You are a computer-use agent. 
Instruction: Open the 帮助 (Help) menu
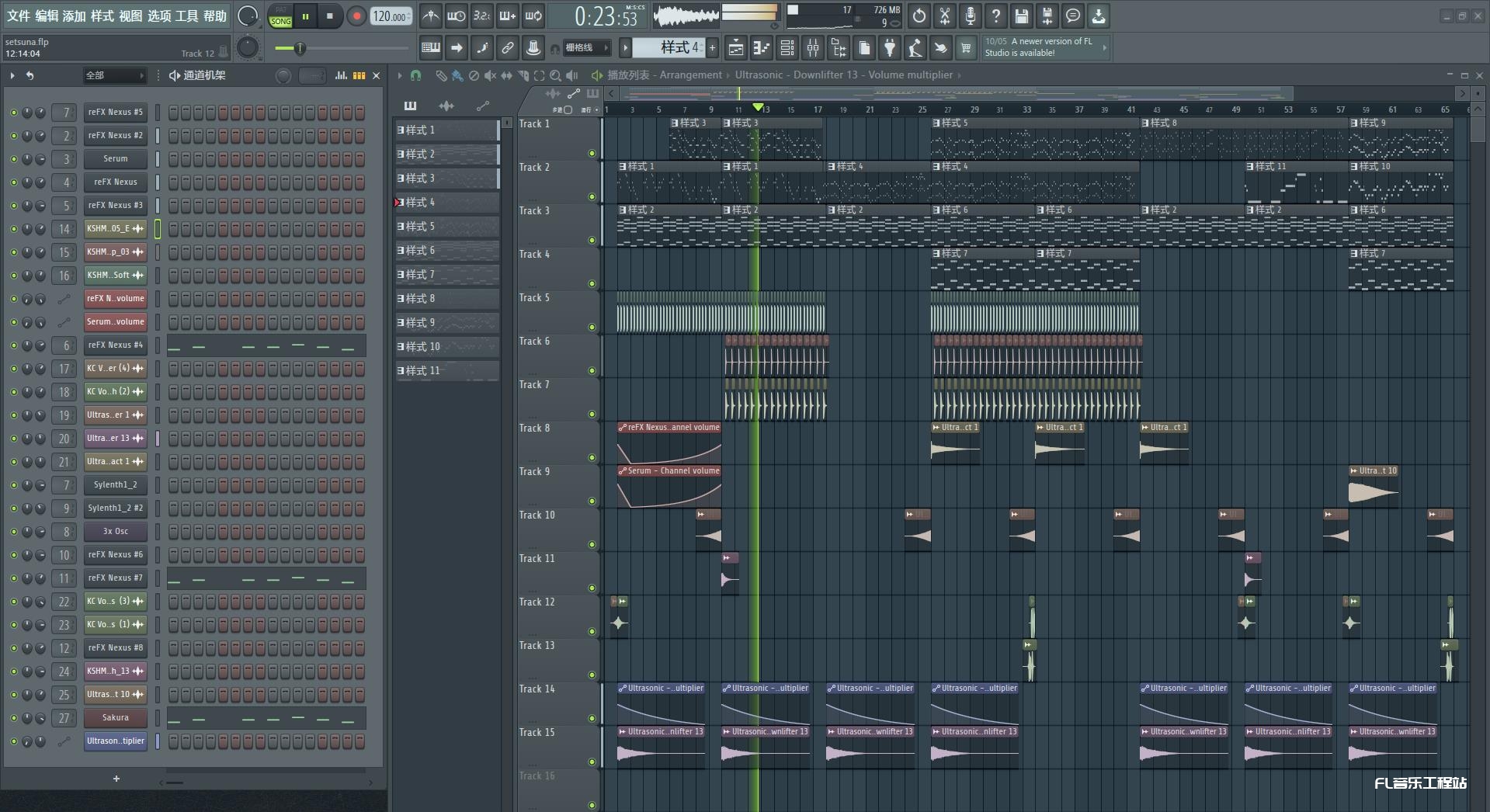coord(215,16)
